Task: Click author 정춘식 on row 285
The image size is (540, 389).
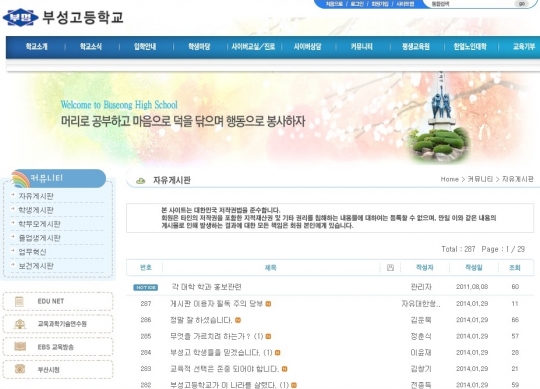Action: (x=421, y=336)
